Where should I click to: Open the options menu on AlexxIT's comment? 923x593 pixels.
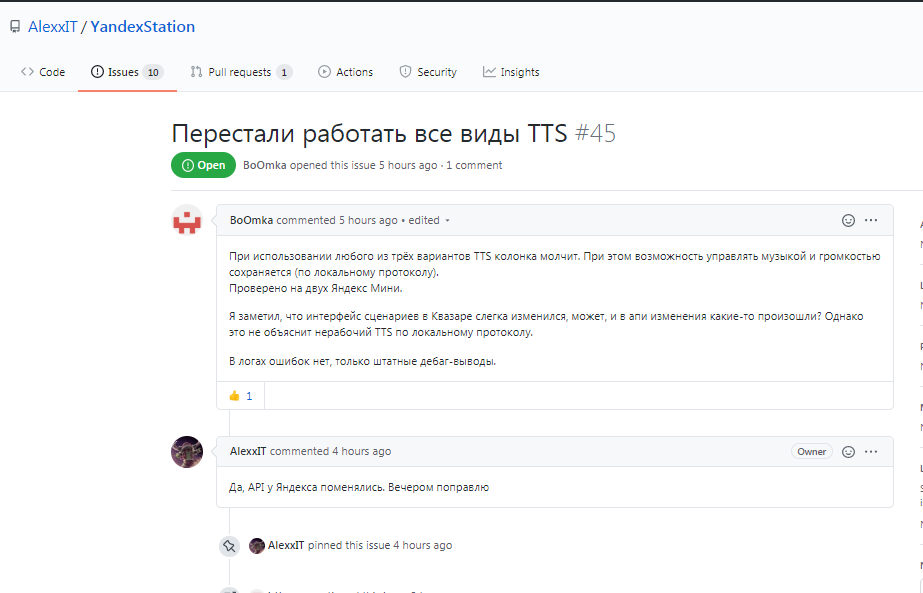871,452
